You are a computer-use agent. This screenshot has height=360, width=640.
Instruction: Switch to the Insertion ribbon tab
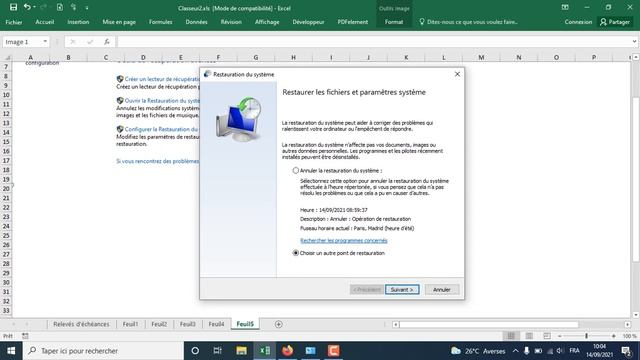[78, 22]
